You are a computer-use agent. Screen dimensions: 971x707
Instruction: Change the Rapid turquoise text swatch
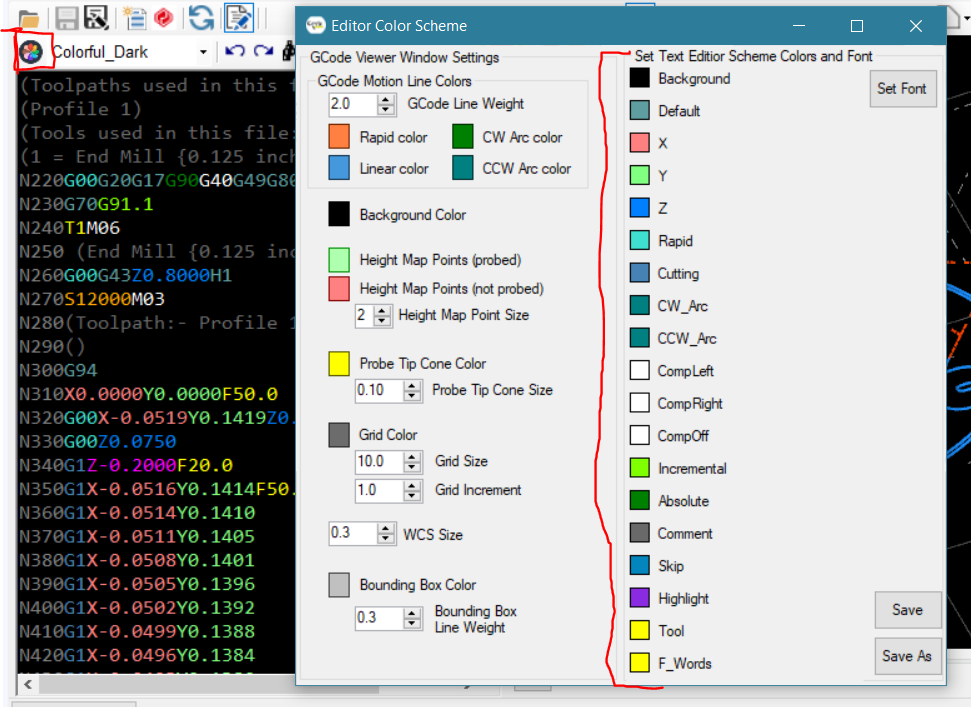click(x=640, y=240)
